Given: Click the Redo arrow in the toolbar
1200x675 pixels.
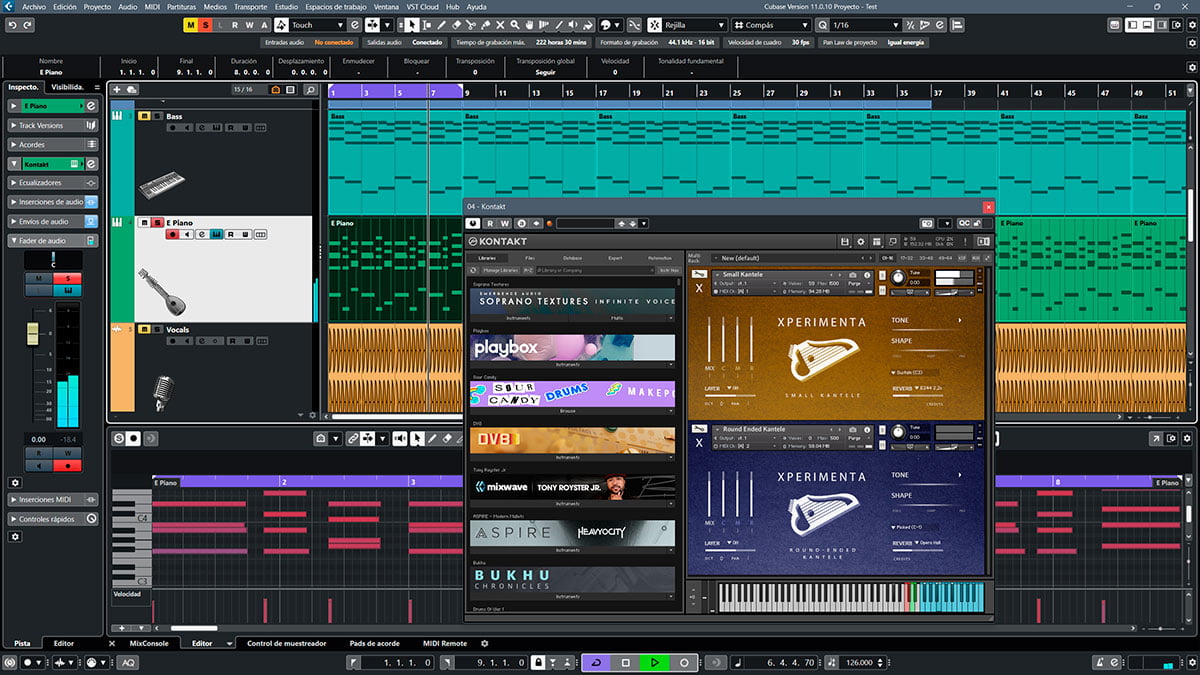Looking at the screenshot, I should pyautogui.click(x=26, y=24).
